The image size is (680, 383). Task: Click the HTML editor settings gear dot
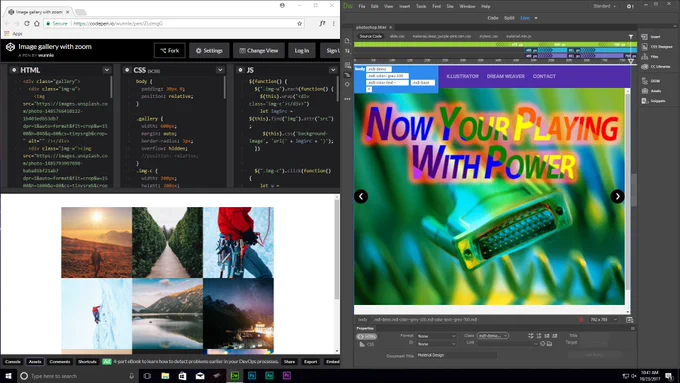point(14,70)
